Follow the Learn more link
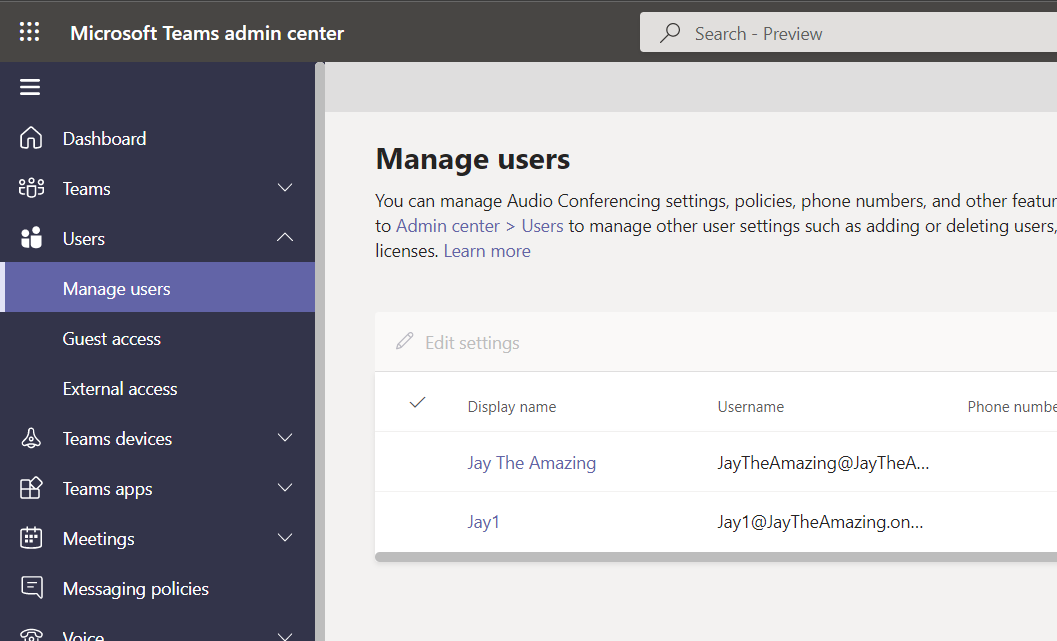 click(487, 251)
